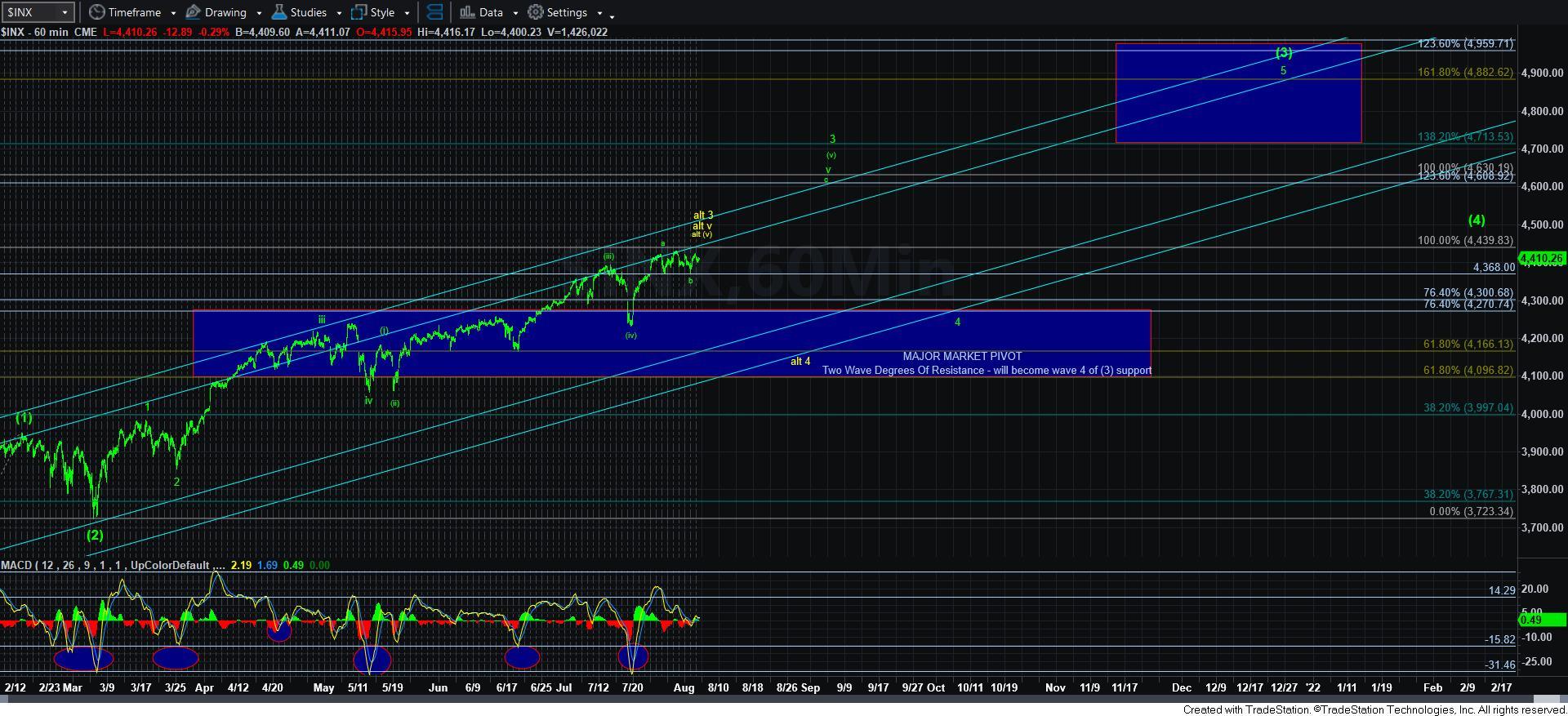Expand the Studies dropdown arrow
The height and width of the screenshot is (716, 1568).
tap(340, 13)
